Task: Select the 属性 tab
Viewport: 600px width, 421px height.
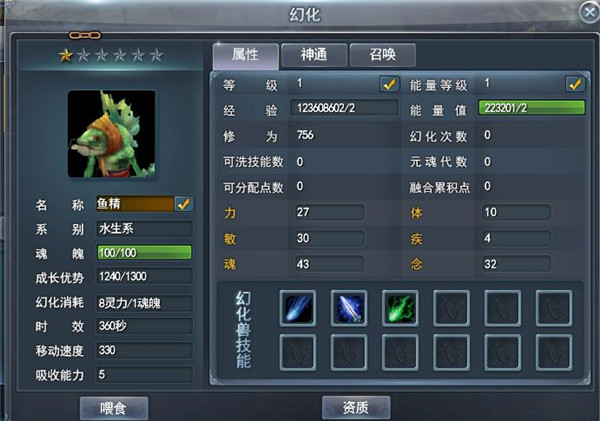Action: (x=246, y=55)
